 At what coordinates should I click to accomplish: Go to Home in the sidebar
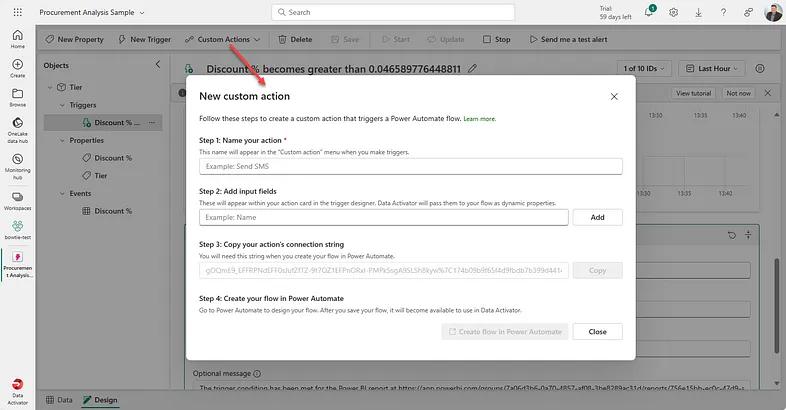pyautogui.click(x=18, y=39)
